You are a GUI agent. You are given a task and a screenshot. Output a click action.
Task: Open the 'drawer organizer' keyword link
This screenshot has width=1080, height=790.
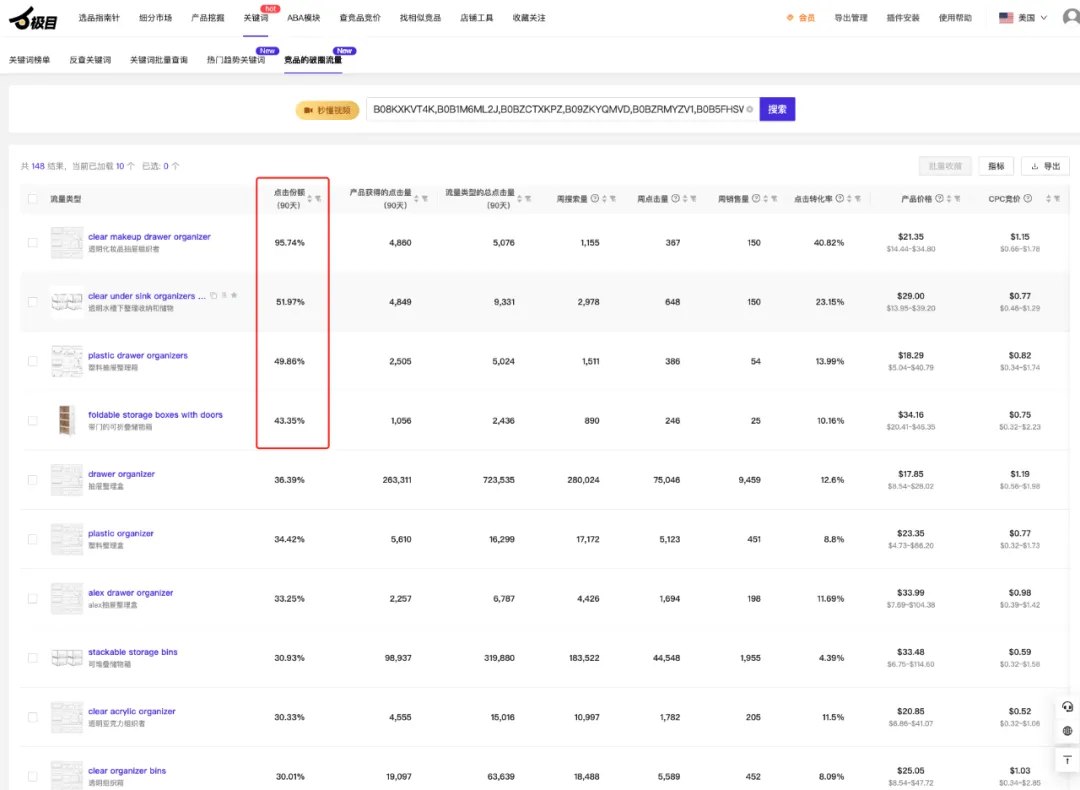tap(121, 474)
